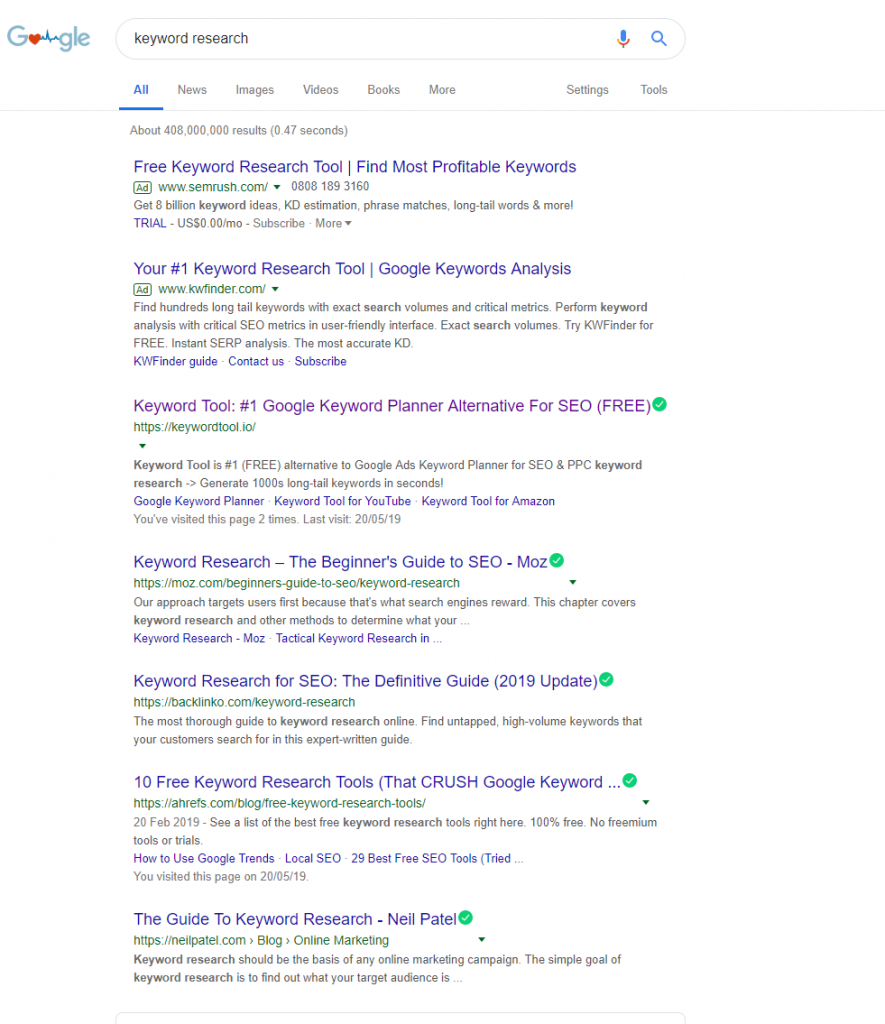The width and height of the screenshot is (885, 1024).
Task: Open 10 Free Keyword Research Tools result
Action: (377, 782)
